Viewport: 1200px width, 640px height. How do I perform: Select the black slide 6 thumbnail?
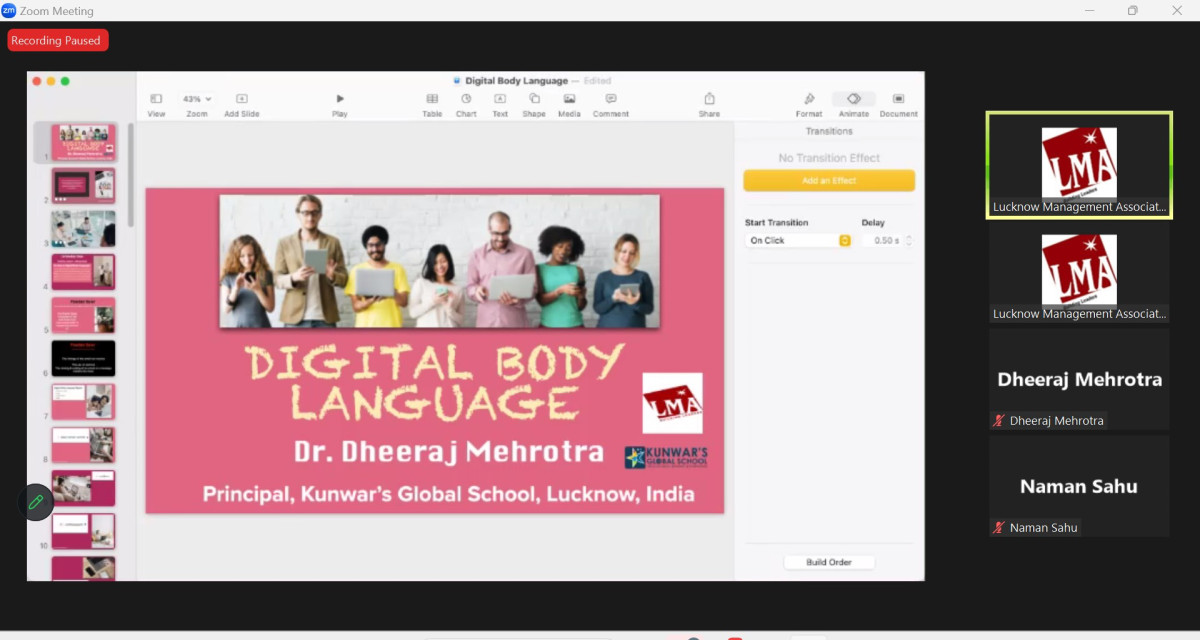tap(83, 358)
